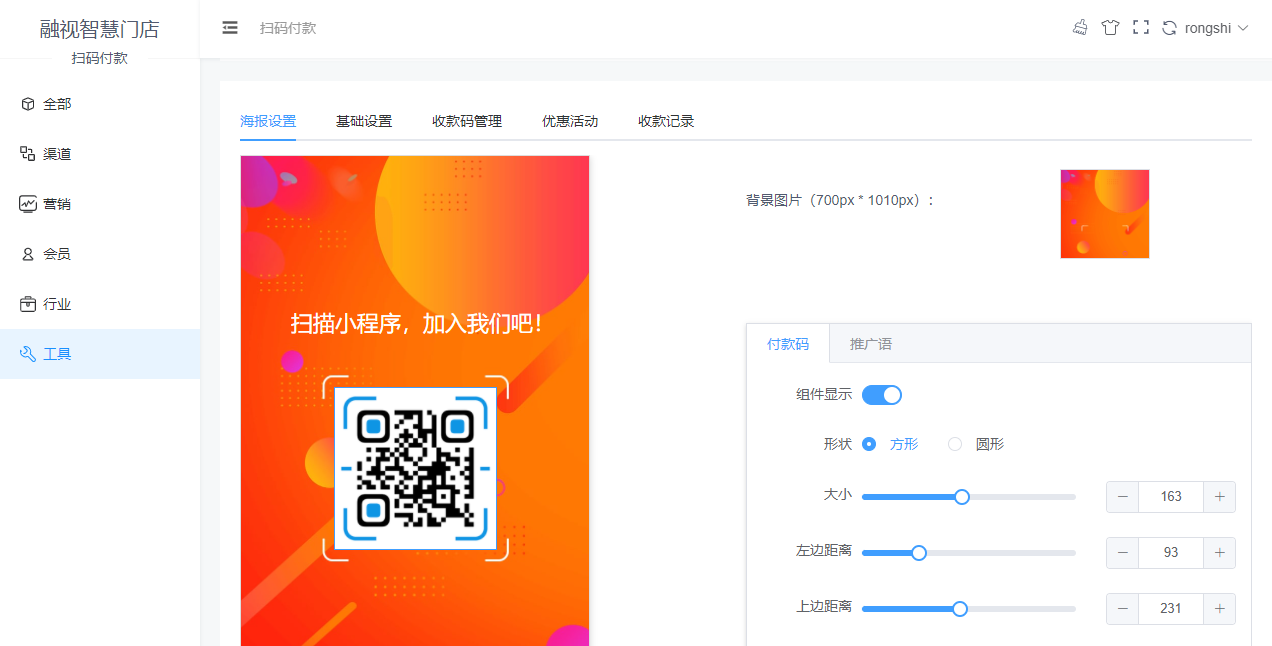Click the 左边距离 slider handle
1272x646 pixels.
pyautogui.click(x=919, y=553)
